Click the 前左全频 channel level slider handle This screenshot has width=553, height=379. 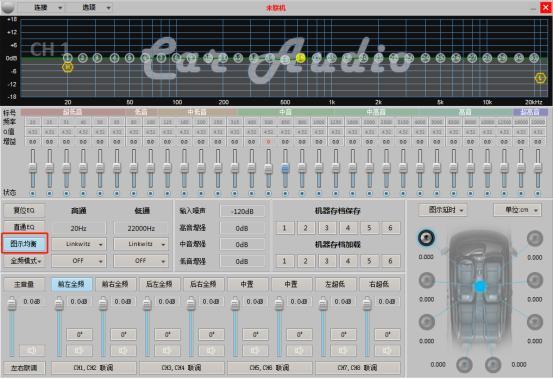[59, 303]
